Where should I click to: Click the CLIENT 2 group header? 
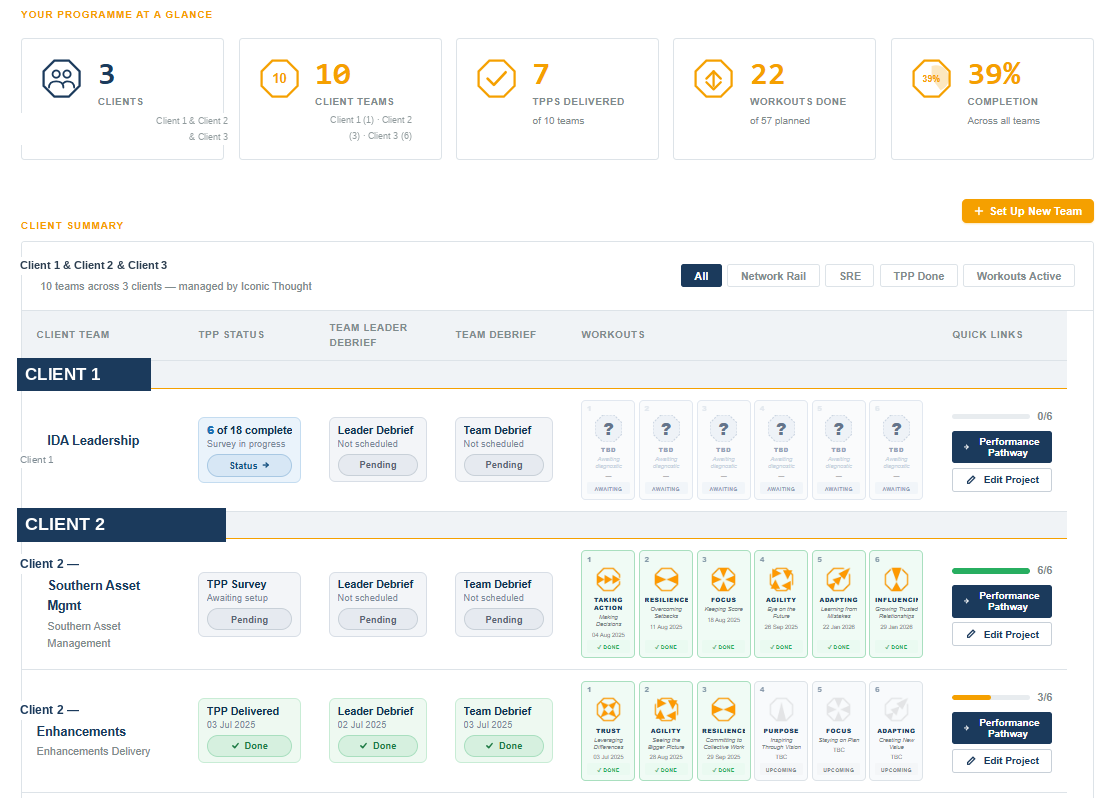coord(122,524)
